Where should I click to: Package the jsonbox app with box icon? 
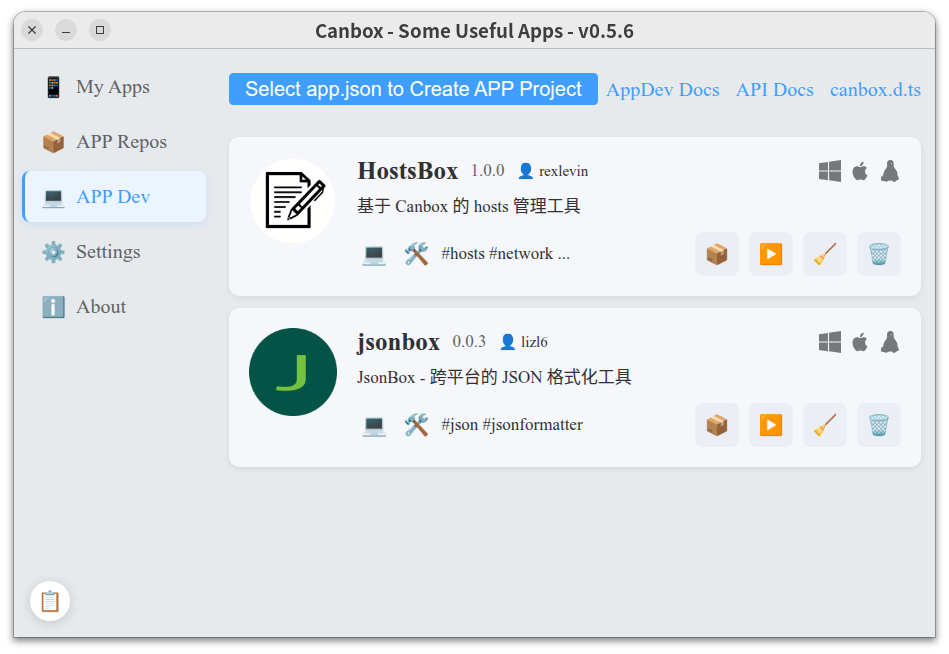(x=717, y=425)
